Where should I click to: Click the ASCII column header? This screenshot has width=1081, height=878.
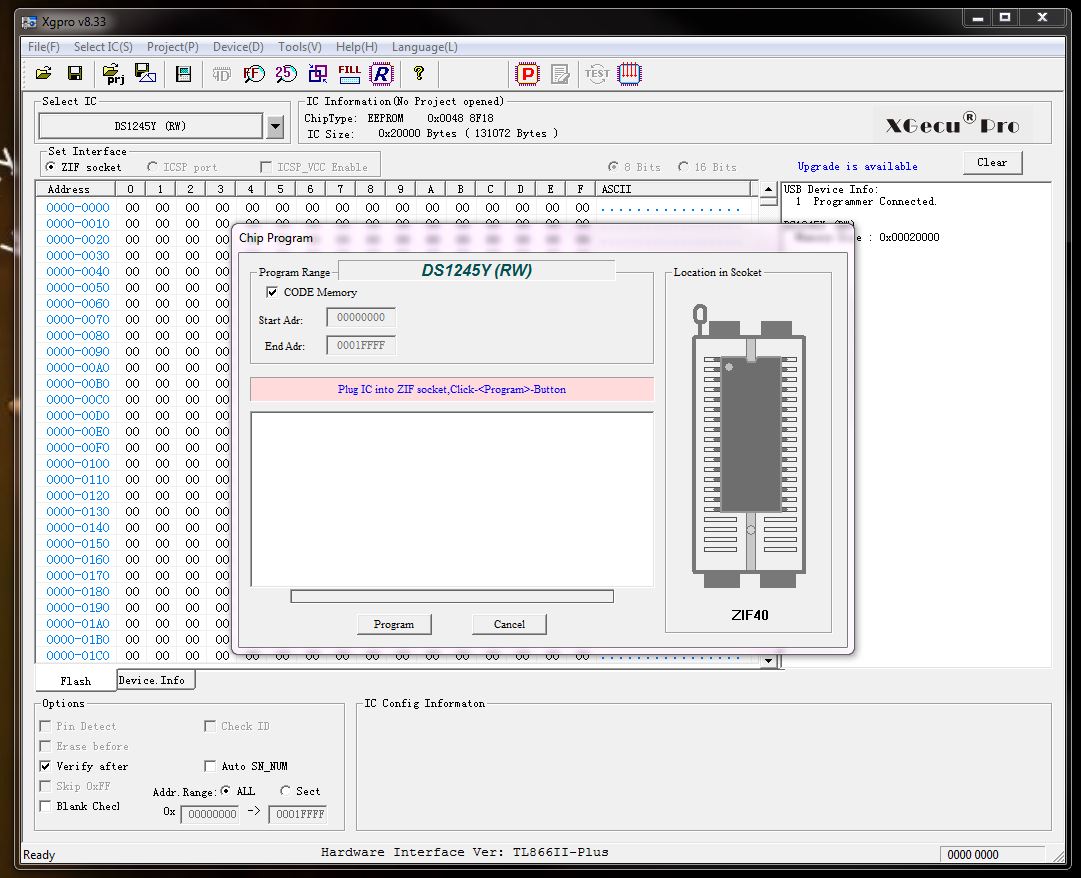[x=673, y=189]
